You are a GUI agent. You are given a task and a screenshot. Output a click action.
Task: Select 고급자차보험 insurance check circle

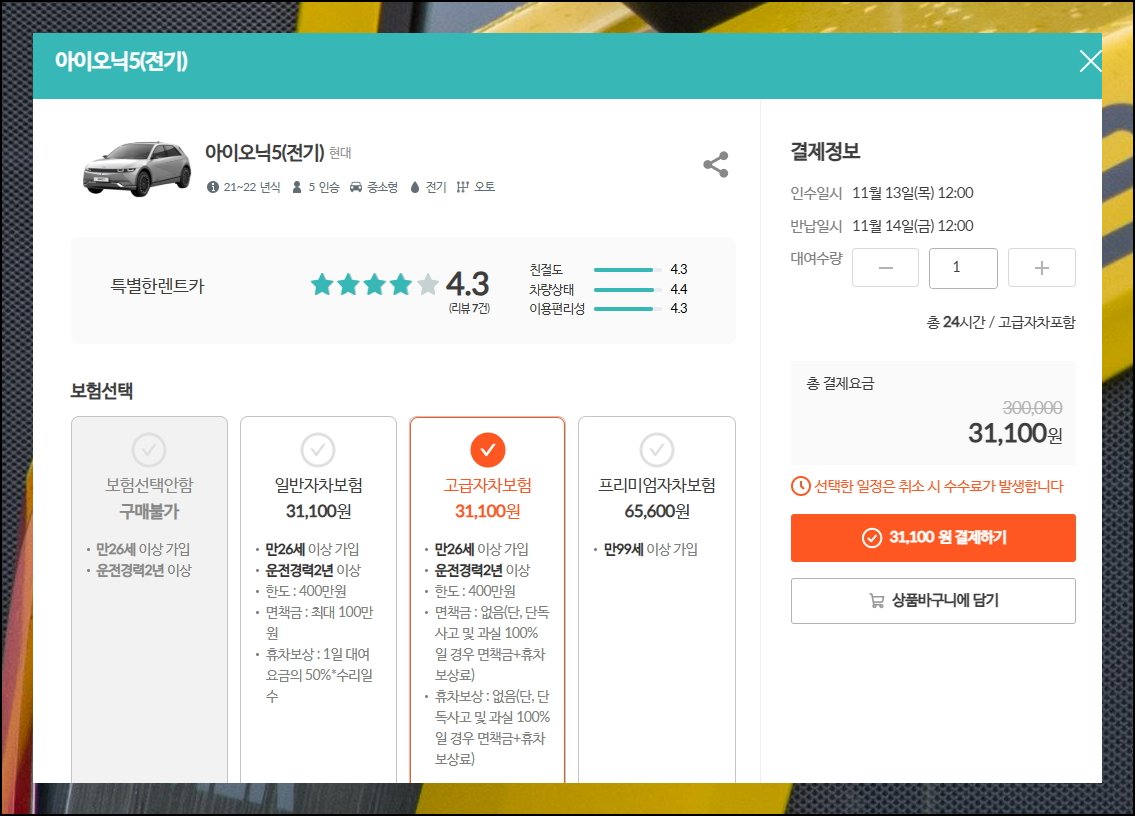coord(488,450)
